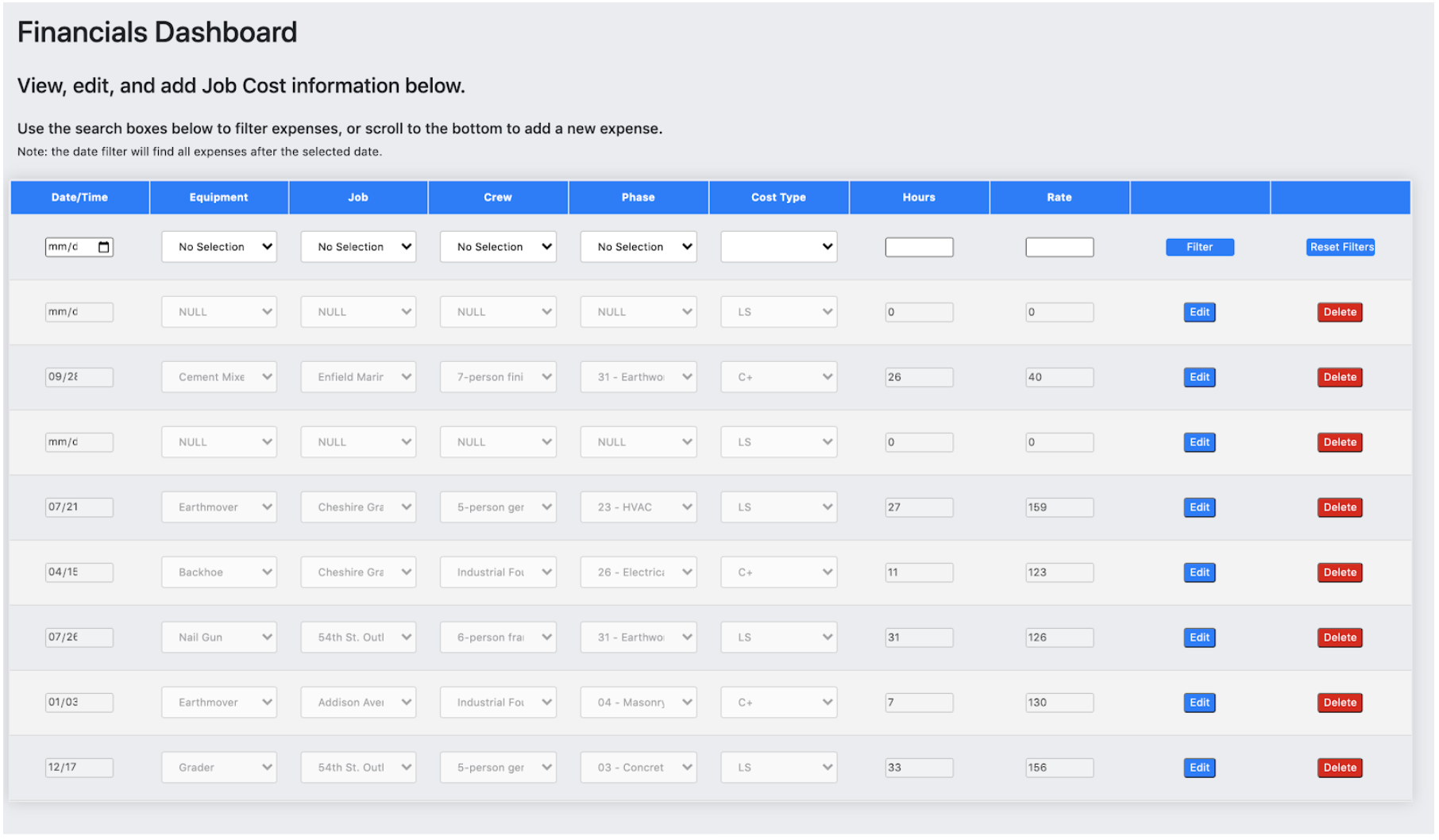Open the Crew filter dropdown
This screenshot has width=1439, height=840.
498,247
